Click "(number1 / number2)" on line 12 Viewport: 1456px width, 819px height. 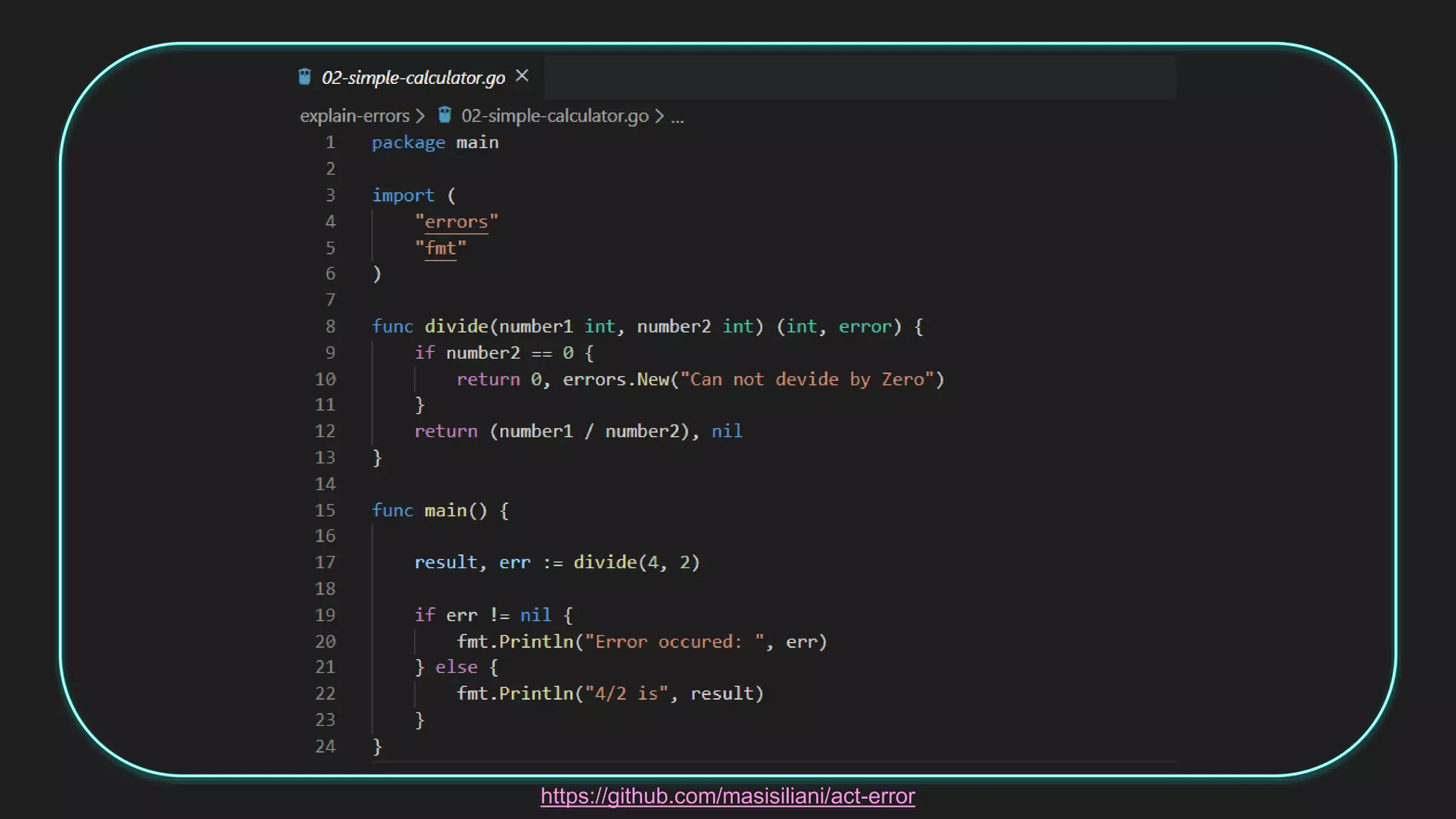(589, 432)
